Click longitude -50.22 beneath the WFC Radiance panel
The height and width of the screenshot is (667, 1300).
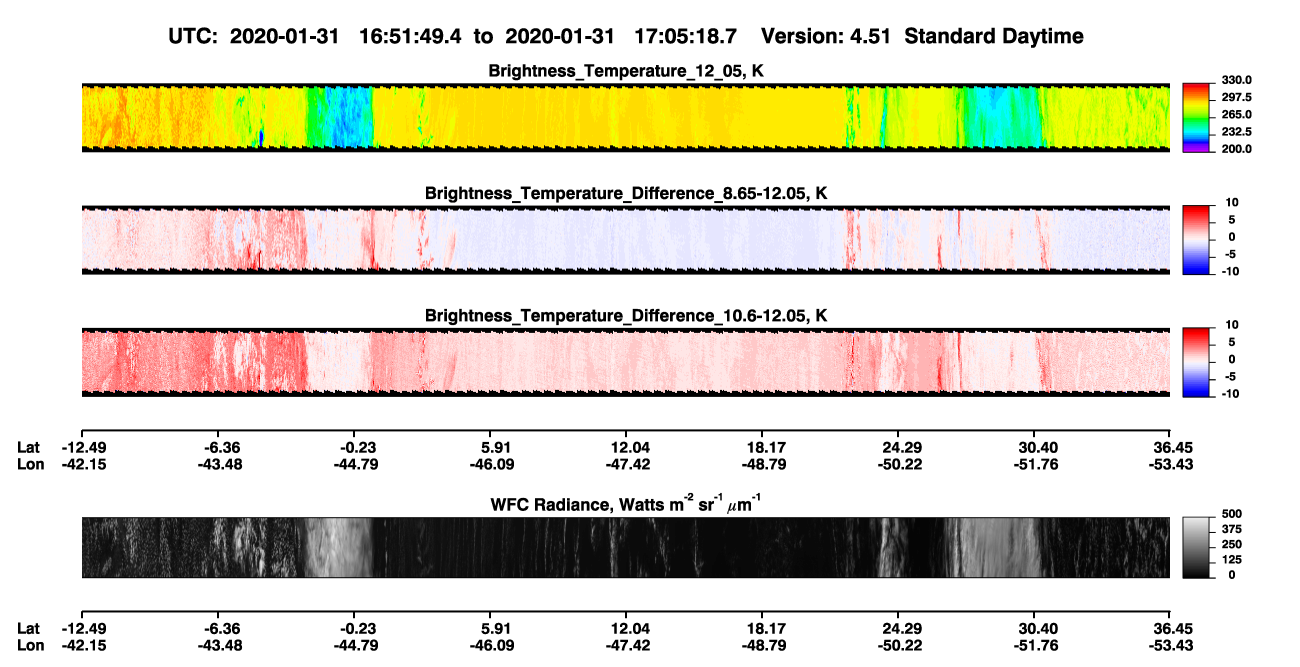(x=901, y=645)
